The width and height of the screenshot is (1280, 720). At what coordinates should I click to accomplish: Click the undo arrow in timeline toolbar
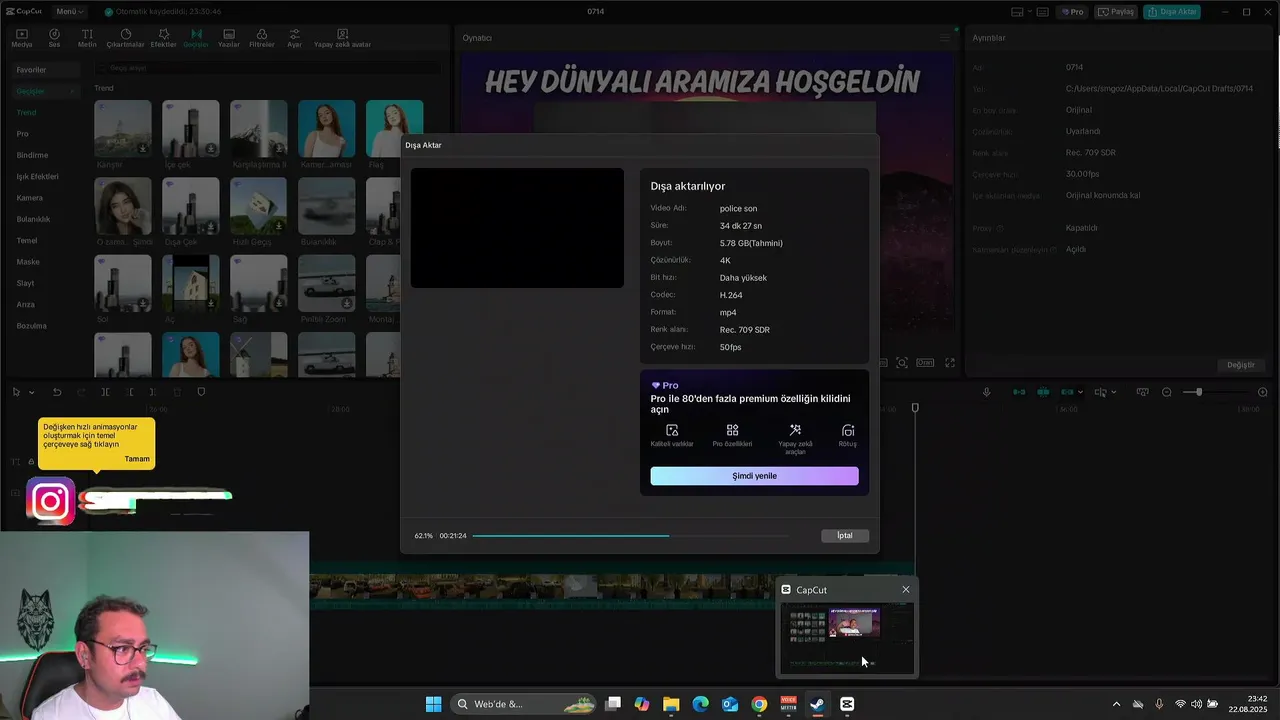point(57,392)
